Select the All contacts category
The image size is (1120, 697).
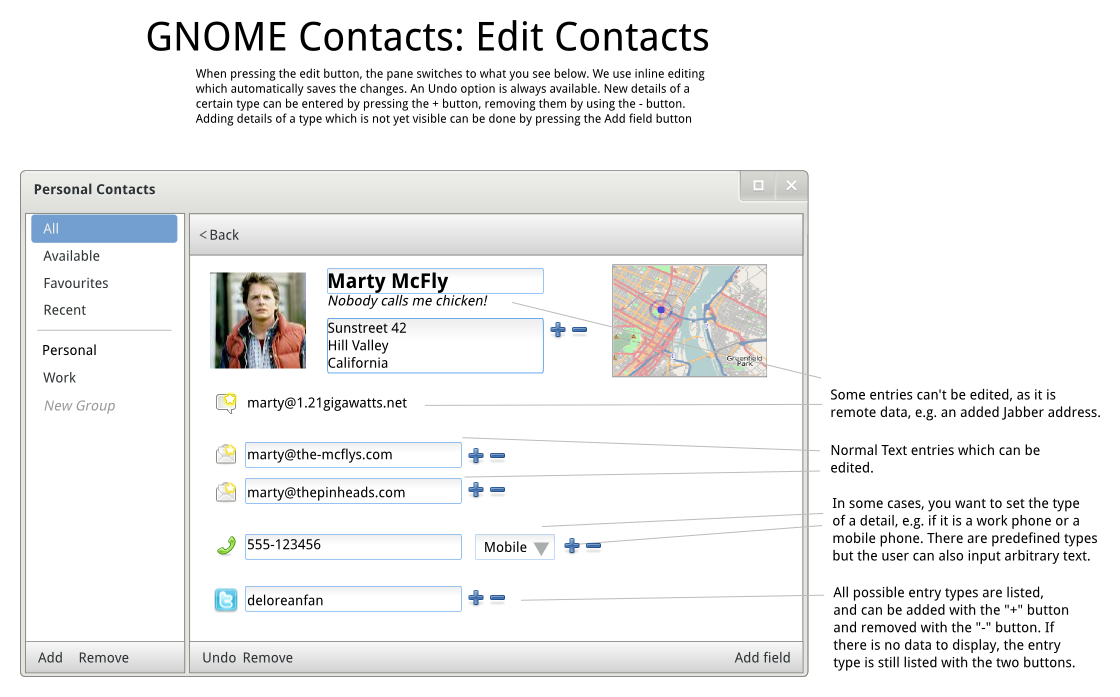pyautogui.click(x=104, y=229)
